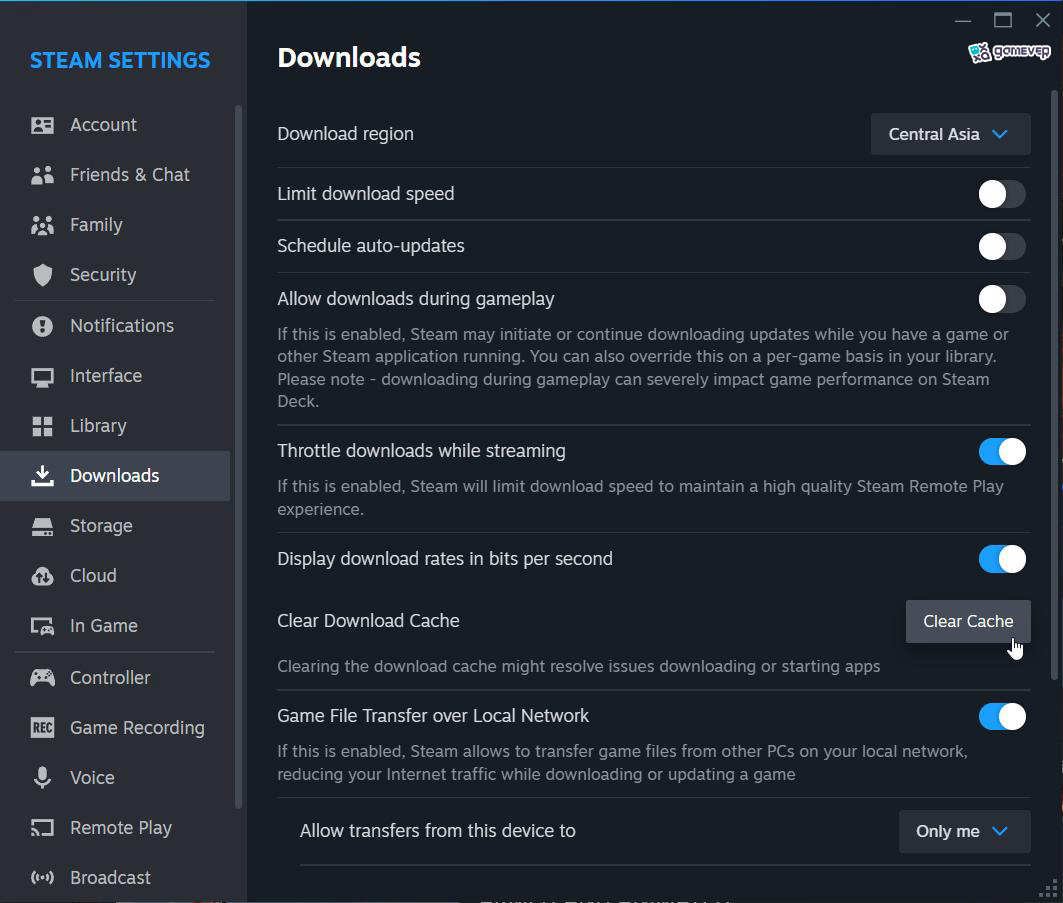This screenshot has width=1063, height=903.
Task: Click the In Game overlay icon
Action: point(42,626)
